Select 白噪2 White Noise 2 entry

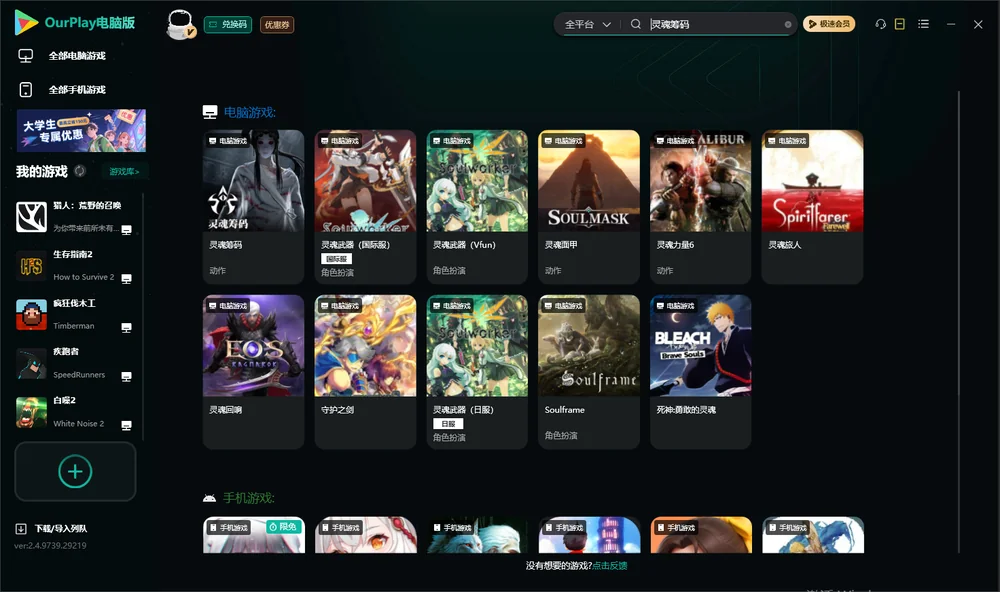click(x=75, y=412)
